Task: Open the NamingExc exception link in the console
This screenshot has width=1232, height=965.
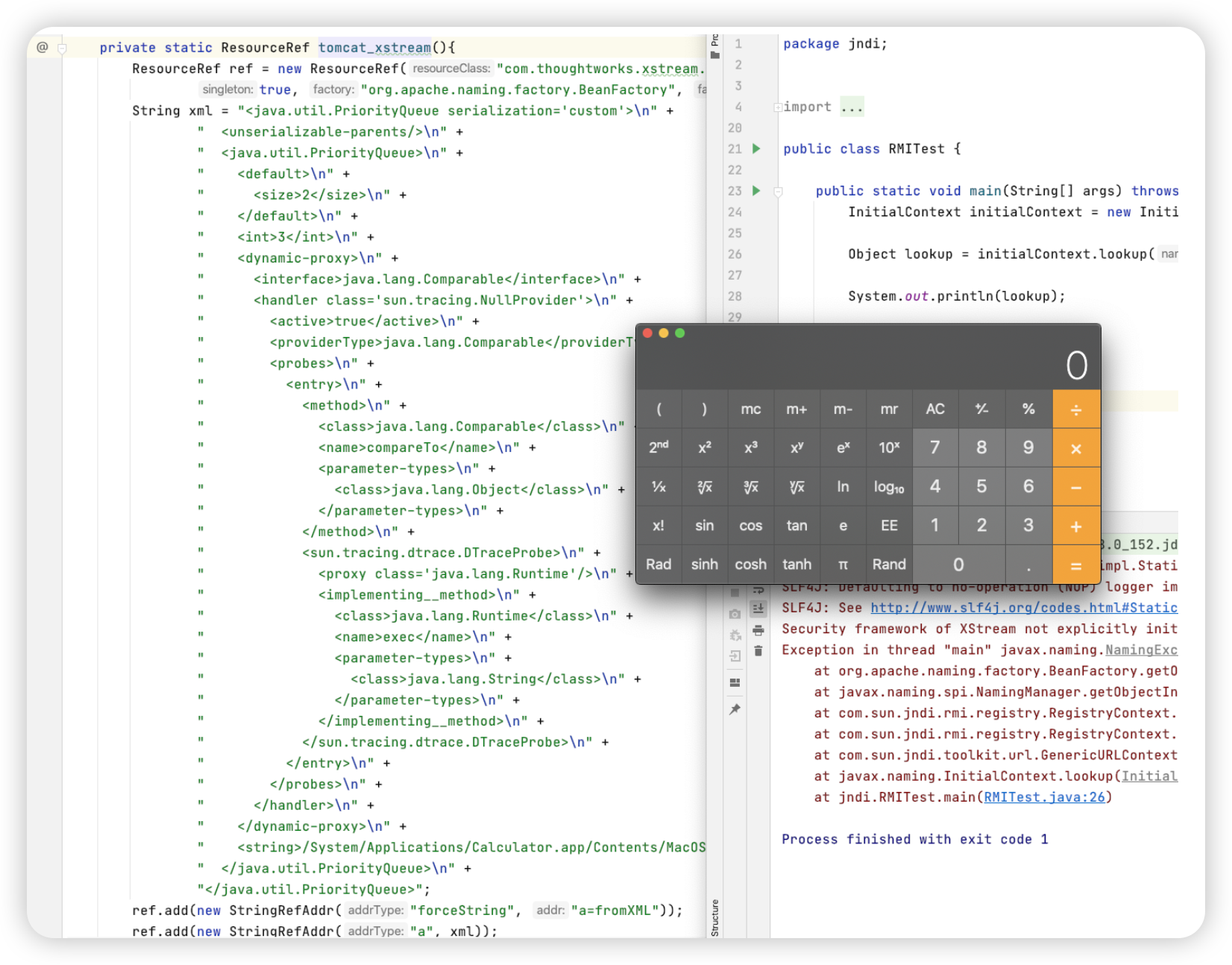Action: (x=1141, y=650)
